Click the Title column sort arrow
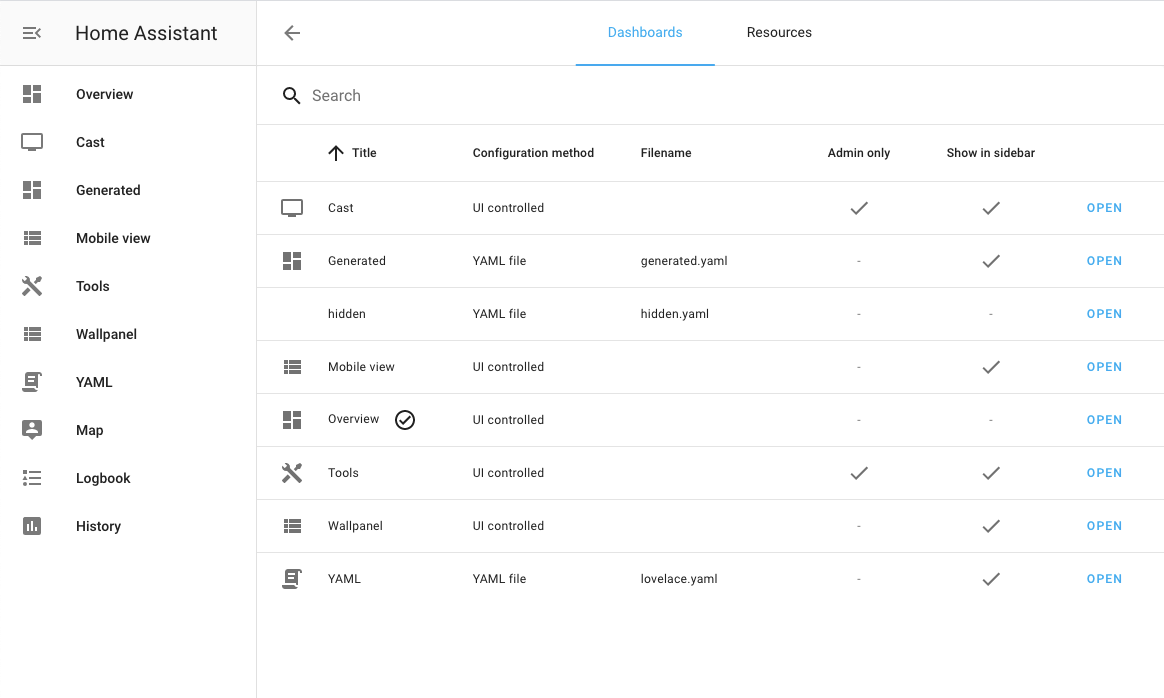 click(335, 152)
